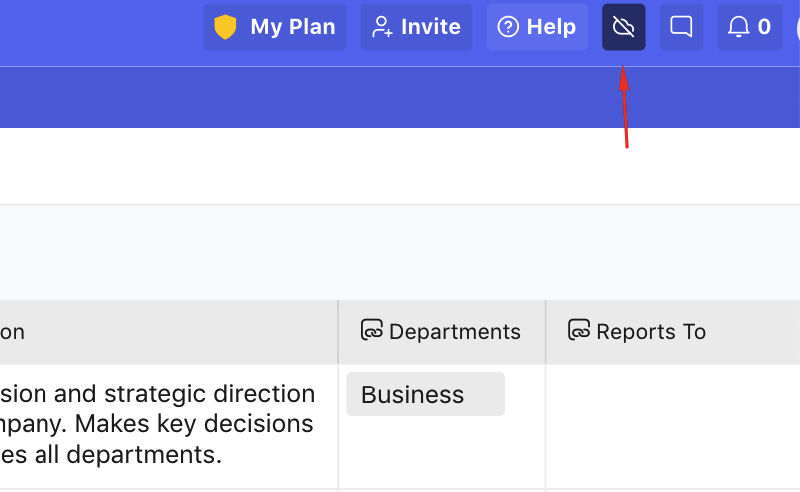Image resolution: width=800 pixels, height=492 pixels.
Task: Click the link icon in Departments header
Action: point(372,331)
